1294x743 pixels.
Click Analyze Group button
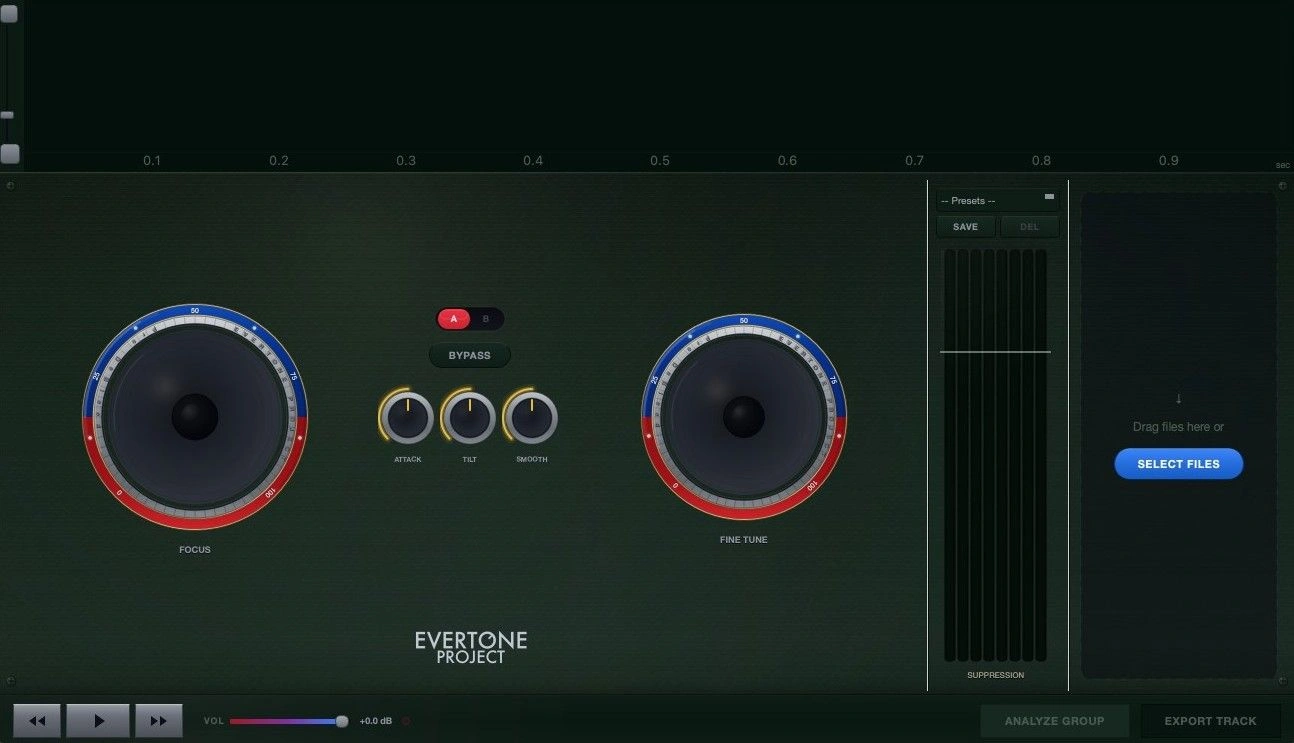pos(1055,721)
